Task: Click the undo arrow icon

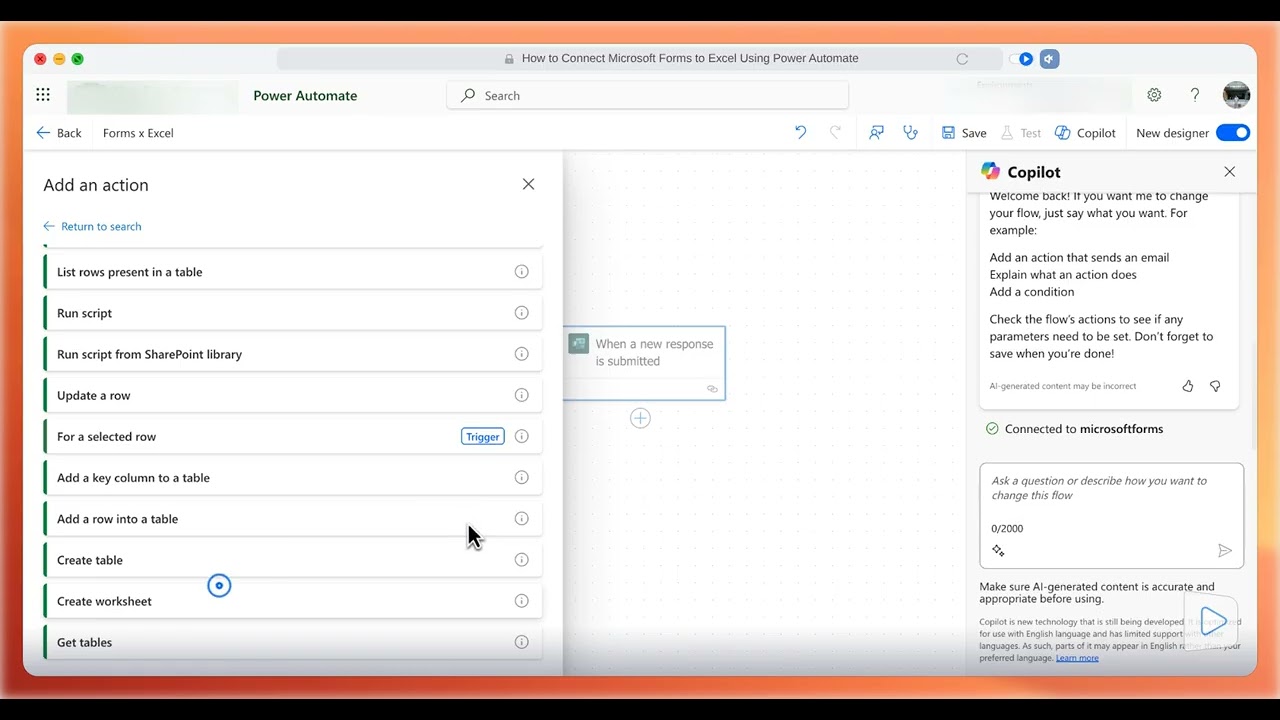Action: (800, 132)
